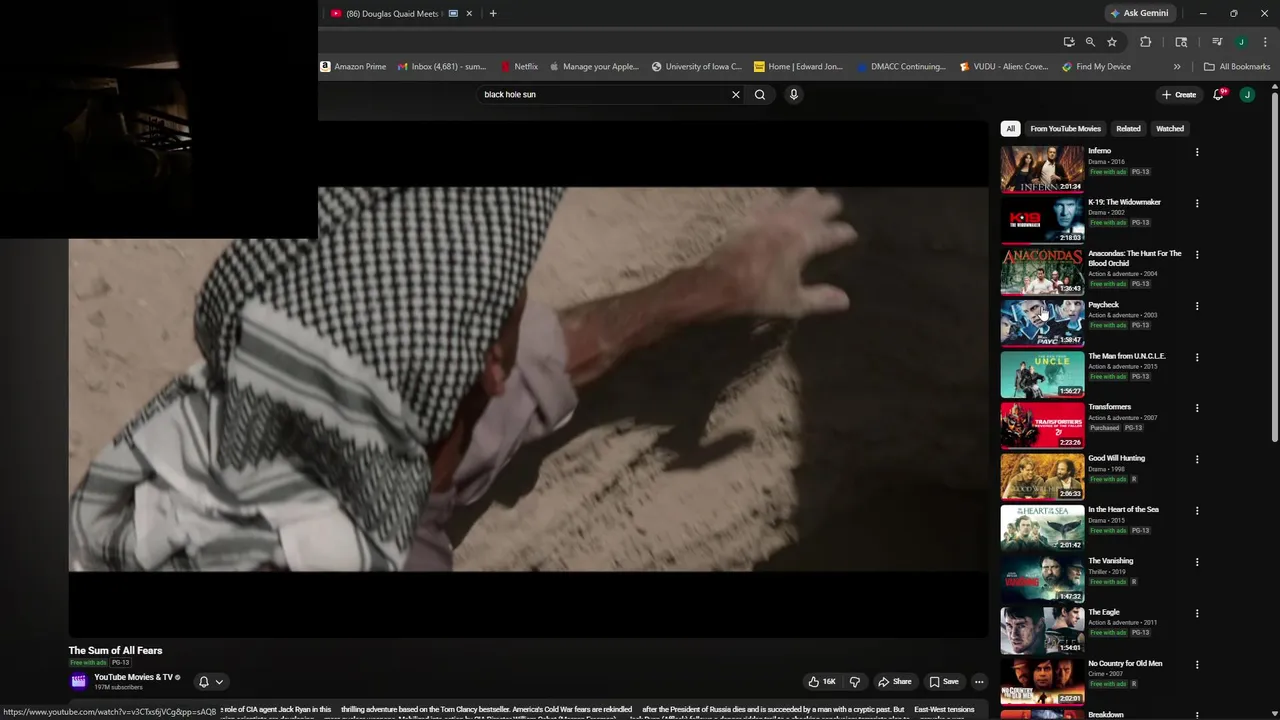
Task: Open No Country for Old Men title
Action: click(1125, 663)
